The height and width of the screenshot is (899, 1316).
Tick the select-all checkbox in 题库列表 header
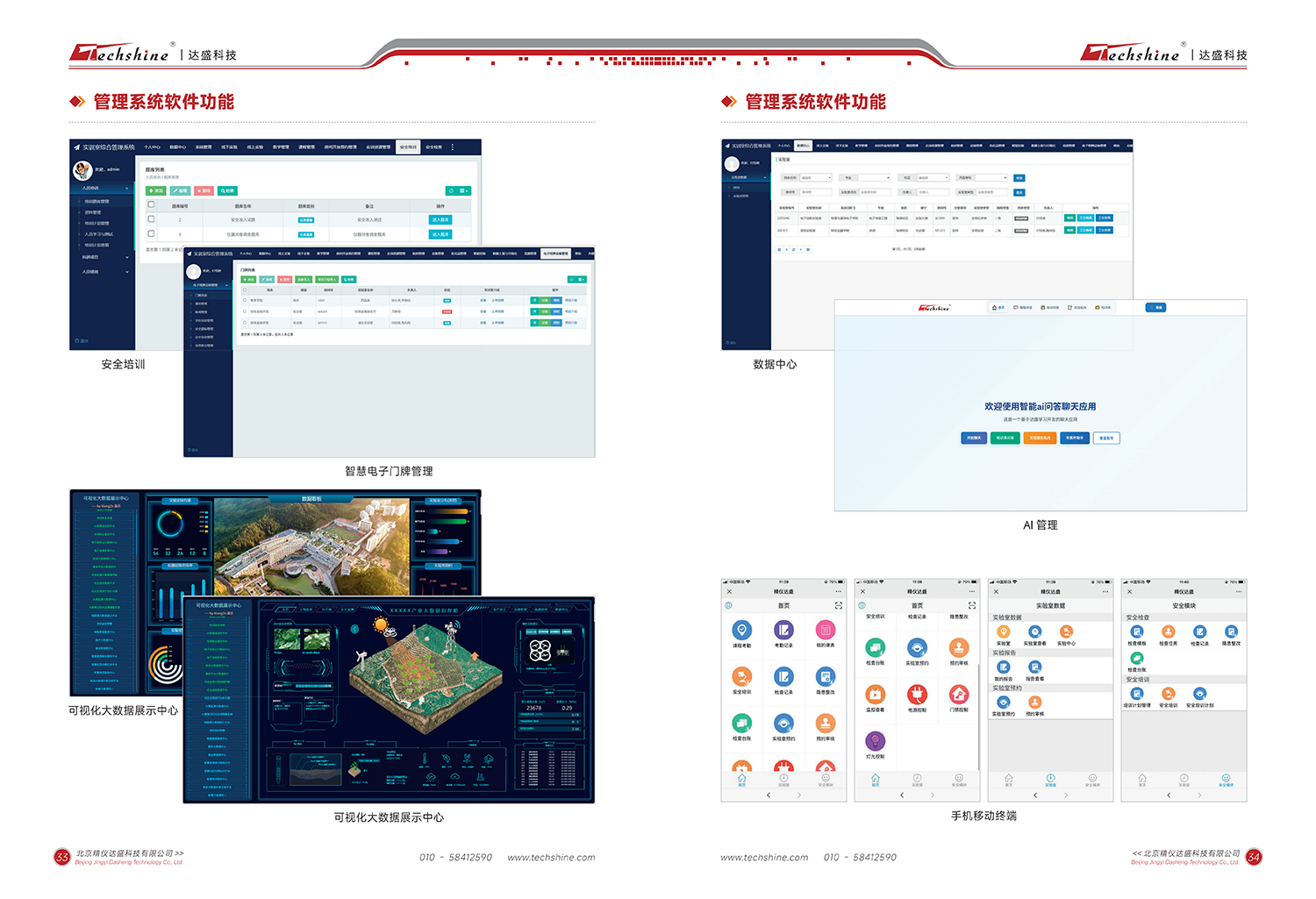[151, 205]
